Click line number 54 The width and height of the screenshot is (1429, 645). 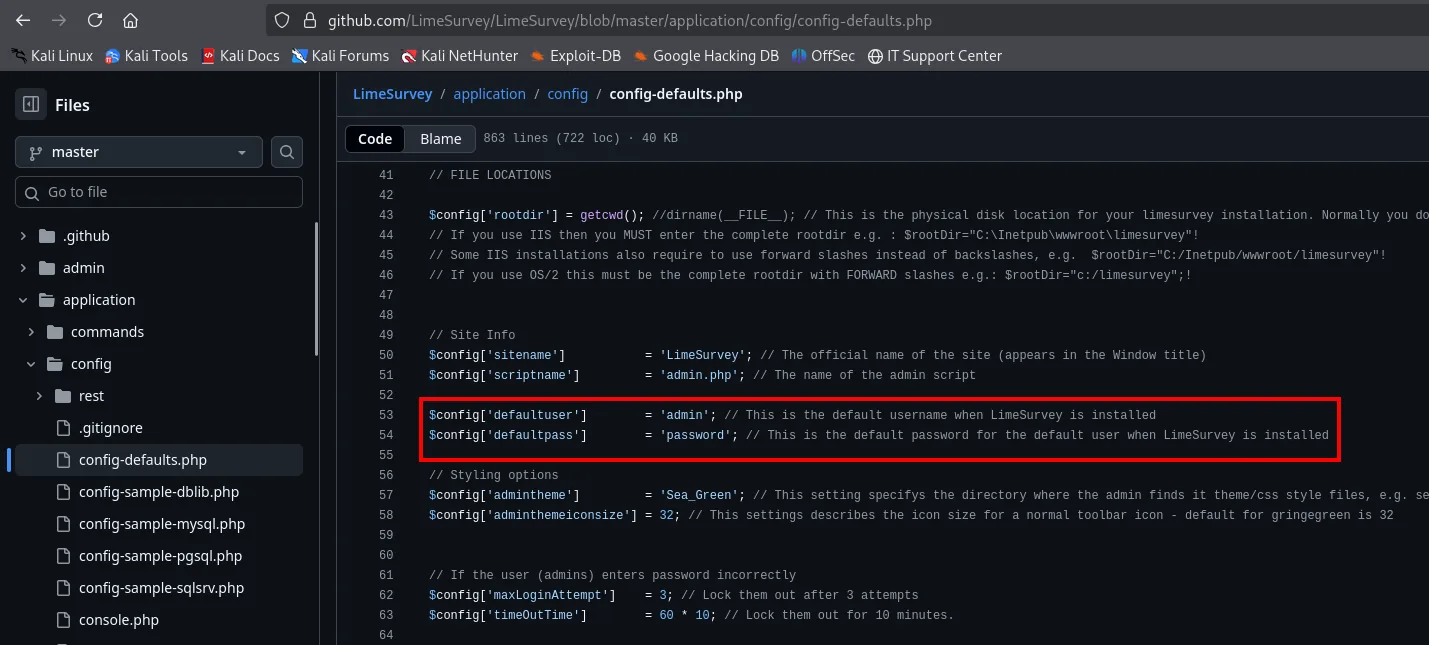[386, 435]
